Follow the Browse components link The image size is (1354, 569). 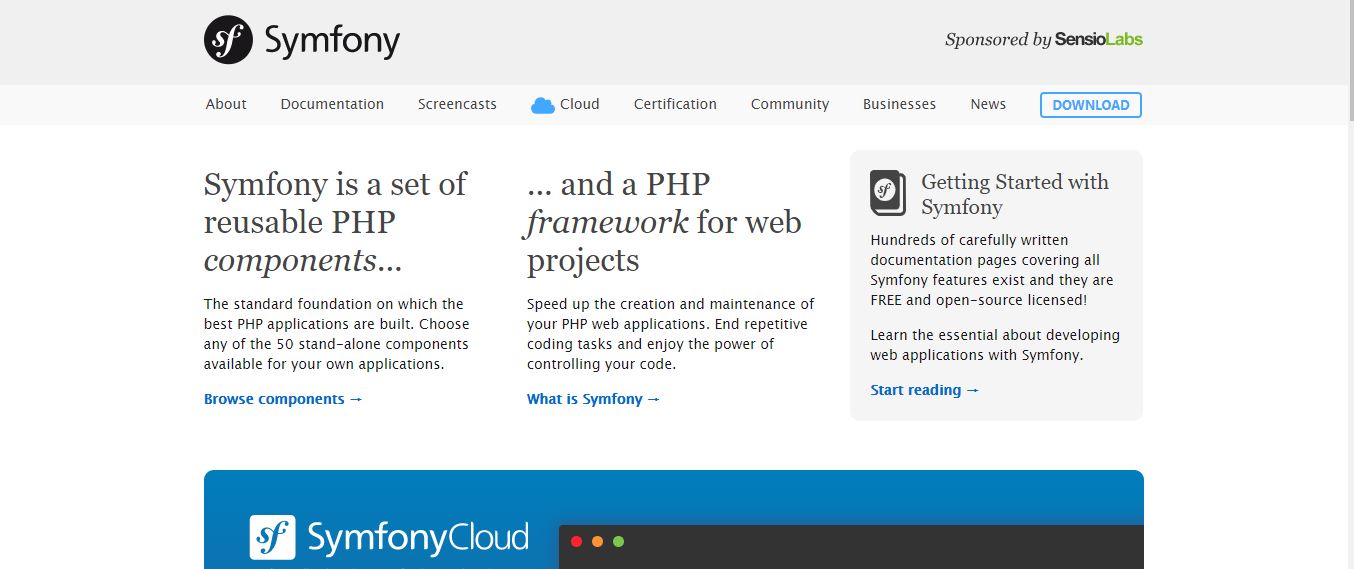(x=283, y=399)
